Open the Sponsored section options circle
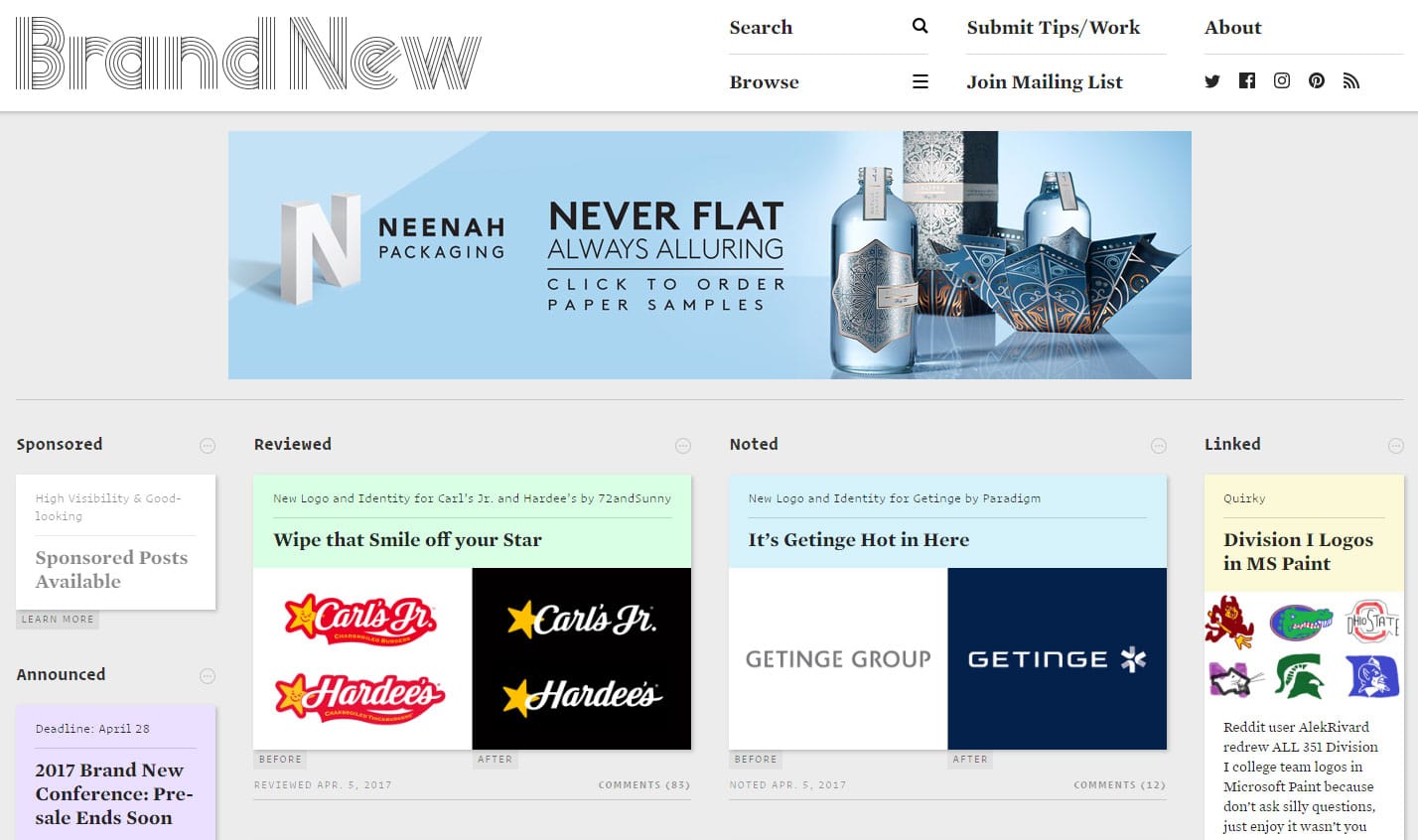This screenshot has width=1418, height=840. (x=208, y=446)
